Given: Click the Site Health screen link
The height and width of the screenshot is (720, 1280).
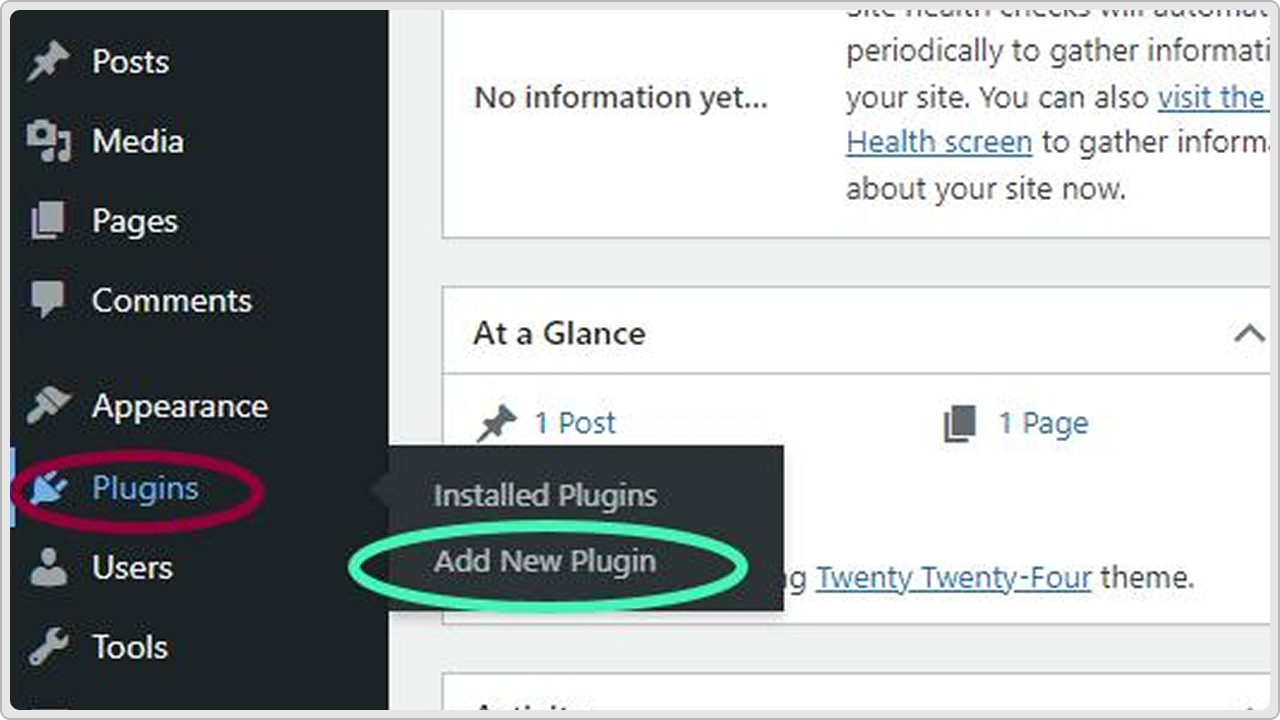Looking at the screenshot, I should (938, 141).
